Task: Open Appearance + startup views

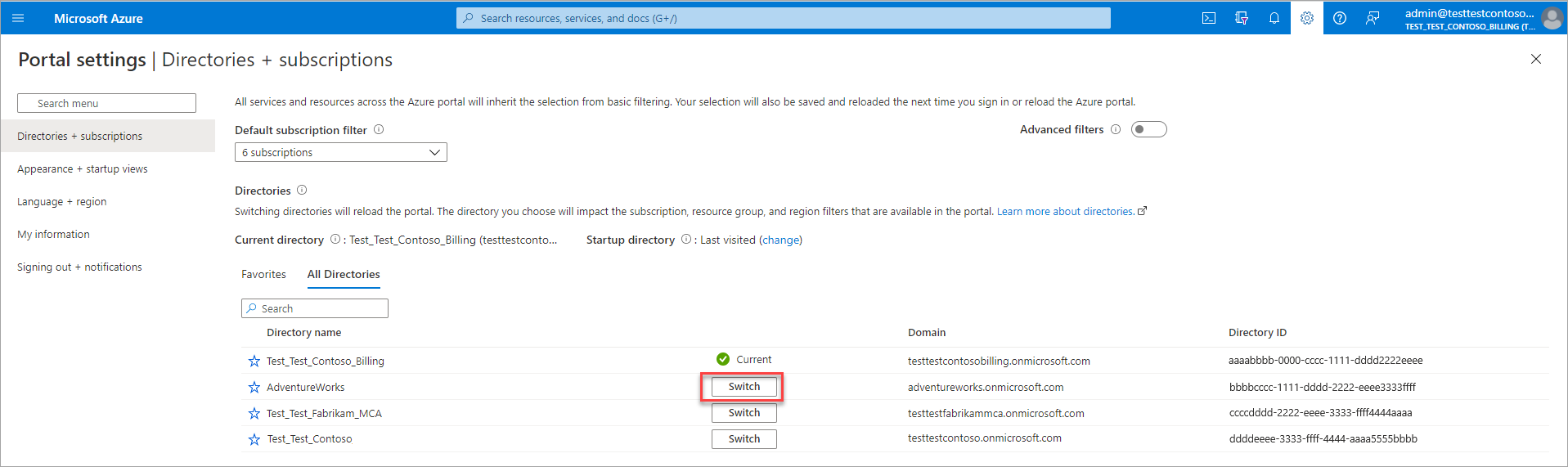Action: 83,168
